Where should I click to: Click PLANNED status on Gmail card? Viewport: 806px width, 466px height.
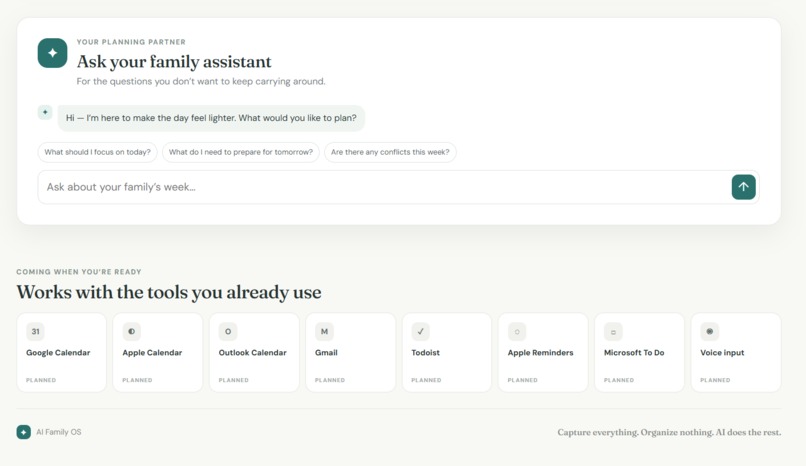[330, 380]
